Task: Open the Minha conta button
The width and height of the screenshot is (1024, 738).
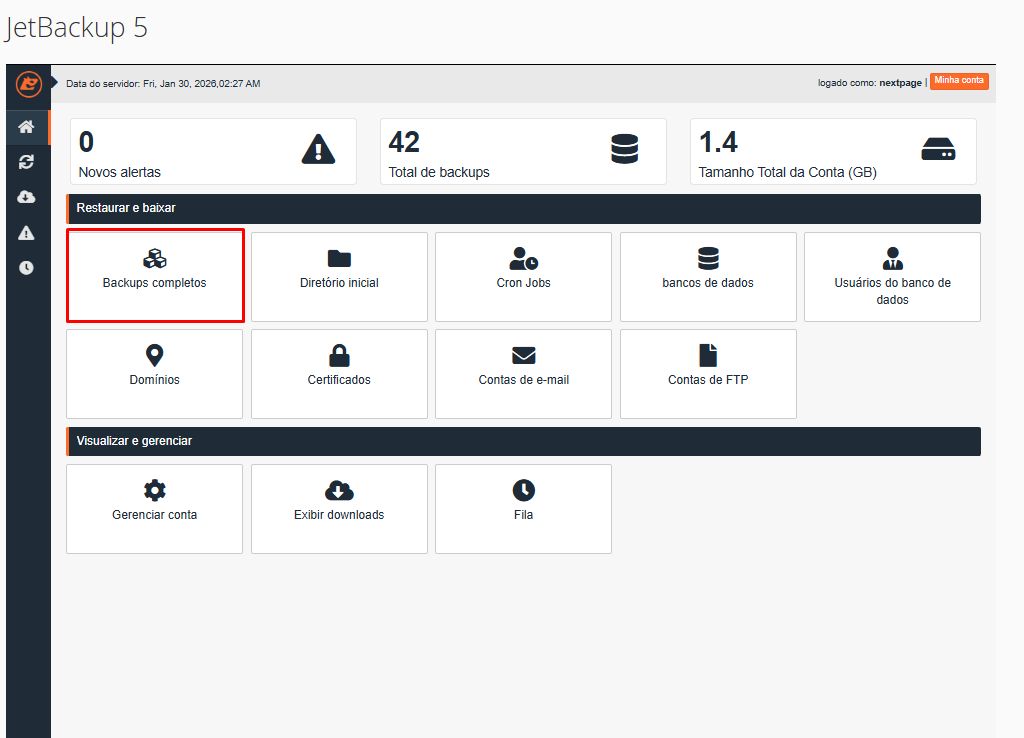Action: (959, 81)
